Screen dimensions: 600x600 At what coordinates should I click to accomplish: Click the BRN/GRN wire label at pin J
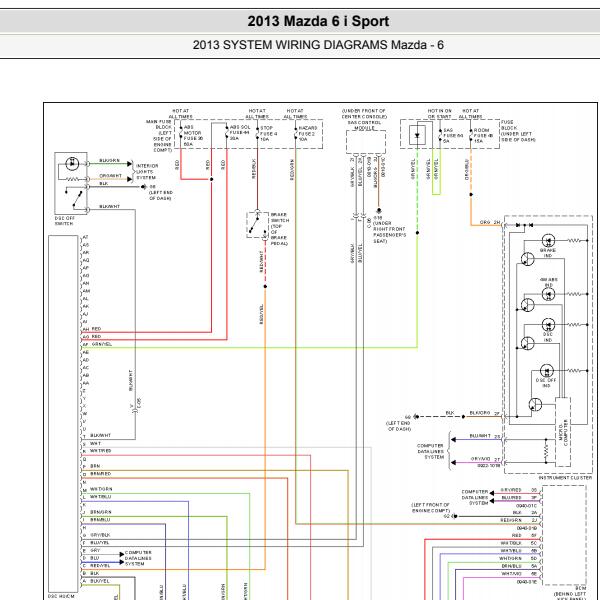[101, 512]
